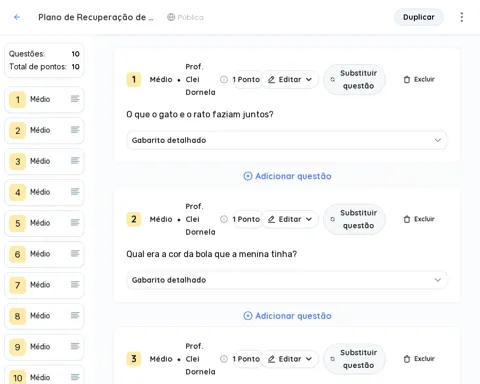Click trash icon to delete question 2
Screen dimensions: 480x384
pos(407,219)
